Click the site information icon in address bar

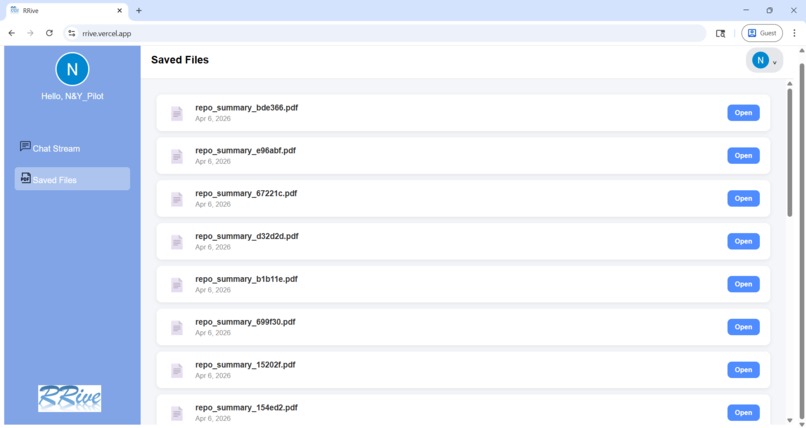pos(72,33)
